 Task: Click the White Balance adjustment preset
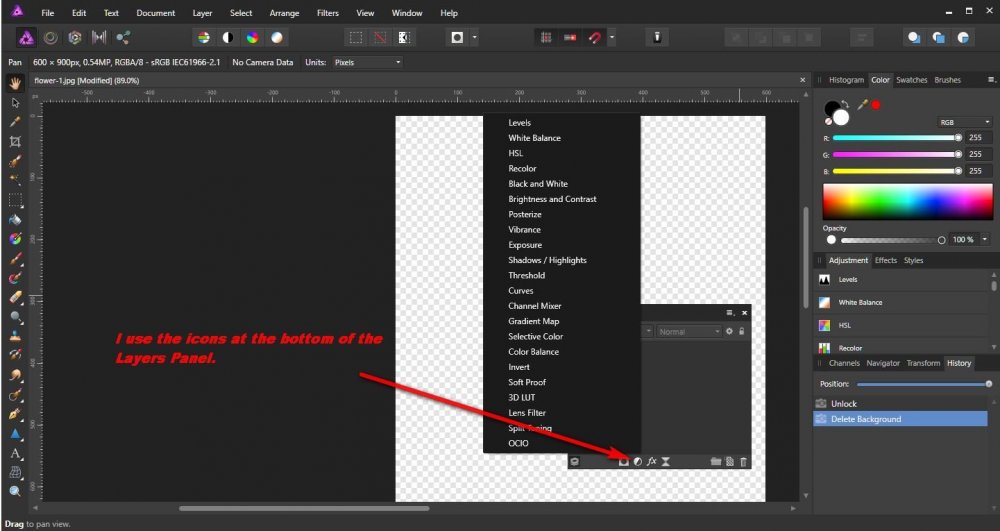pyautogui.click(x=860, y=302)
